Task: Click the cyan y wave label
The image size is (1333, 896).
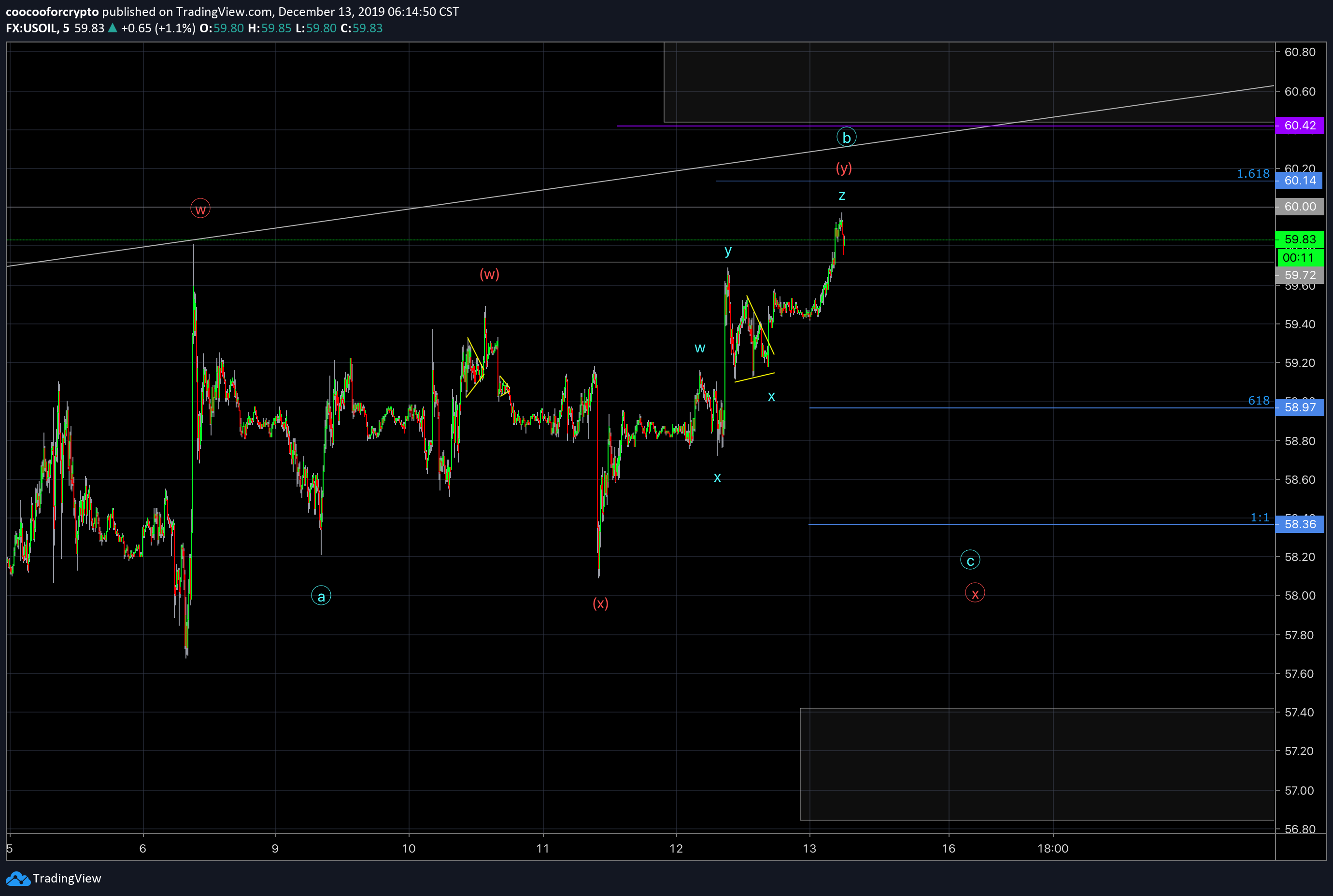Action: 728,251
